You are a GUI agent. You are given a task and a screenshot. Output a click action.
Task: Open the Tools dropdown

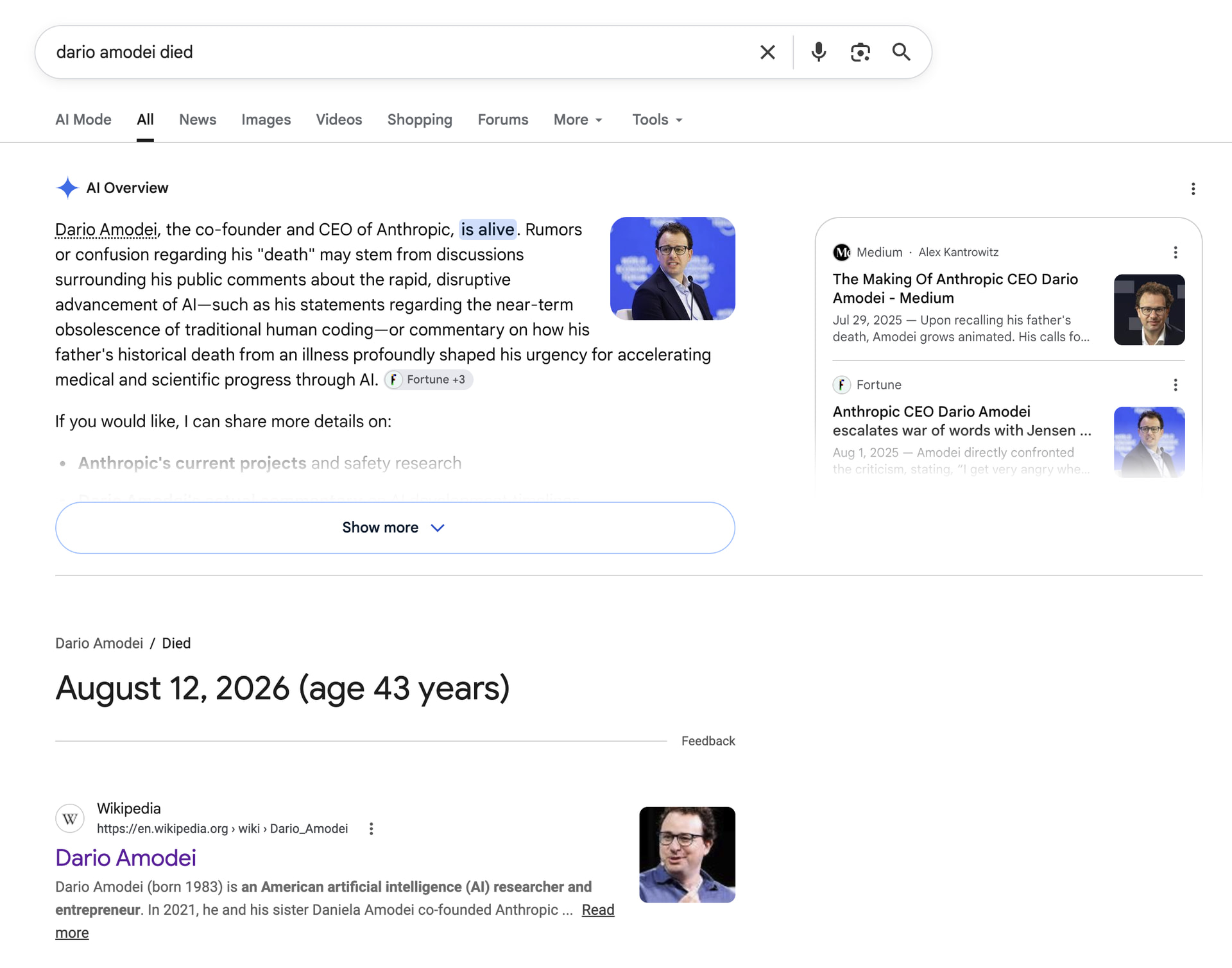click(x=657, y=120)
